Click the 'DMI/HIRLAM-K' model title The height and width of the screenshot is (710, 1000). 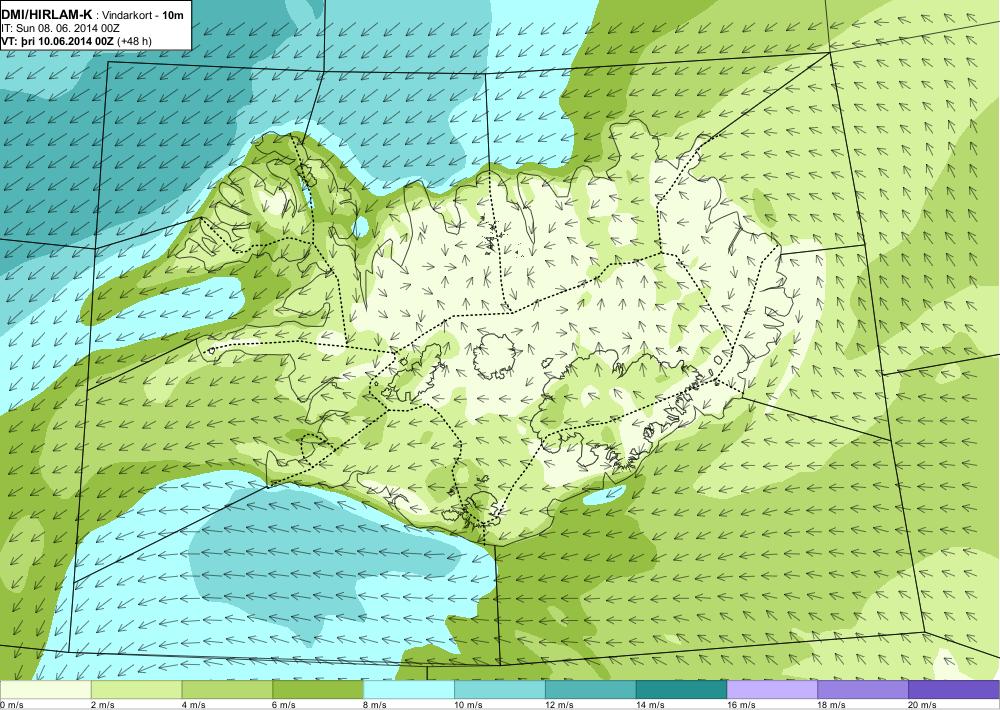47,15
